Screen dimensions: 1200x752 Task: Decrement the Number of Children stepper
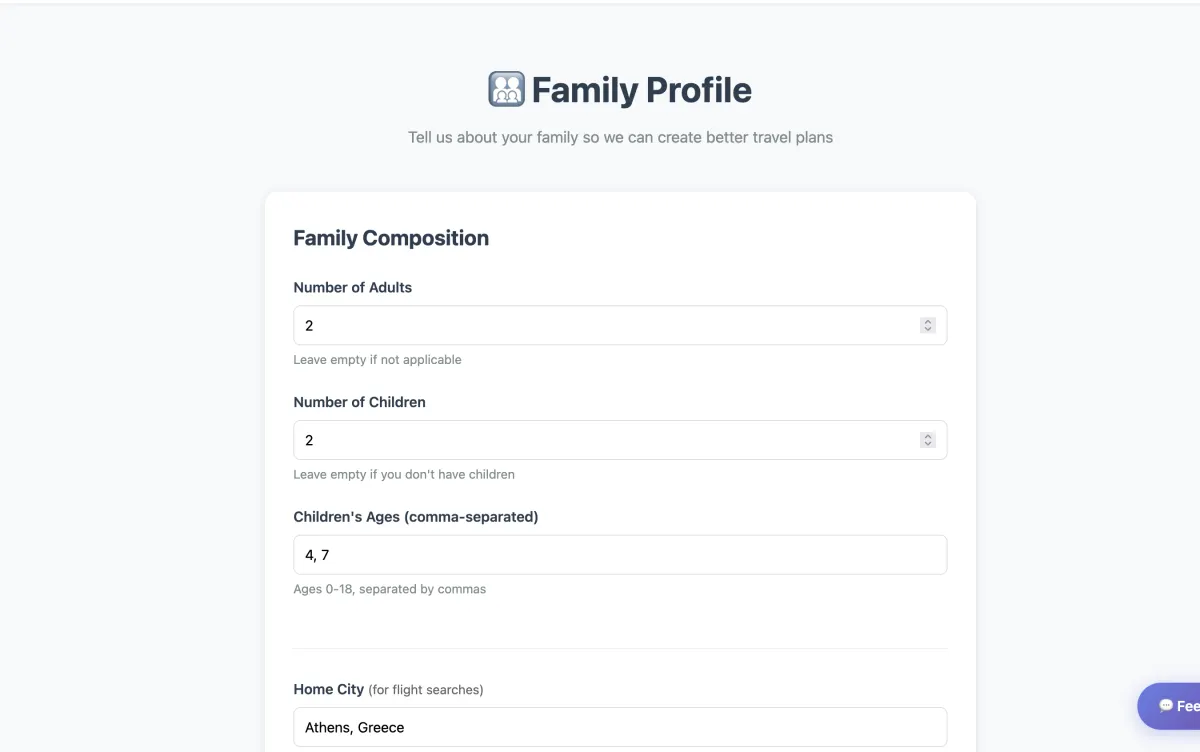928,444
